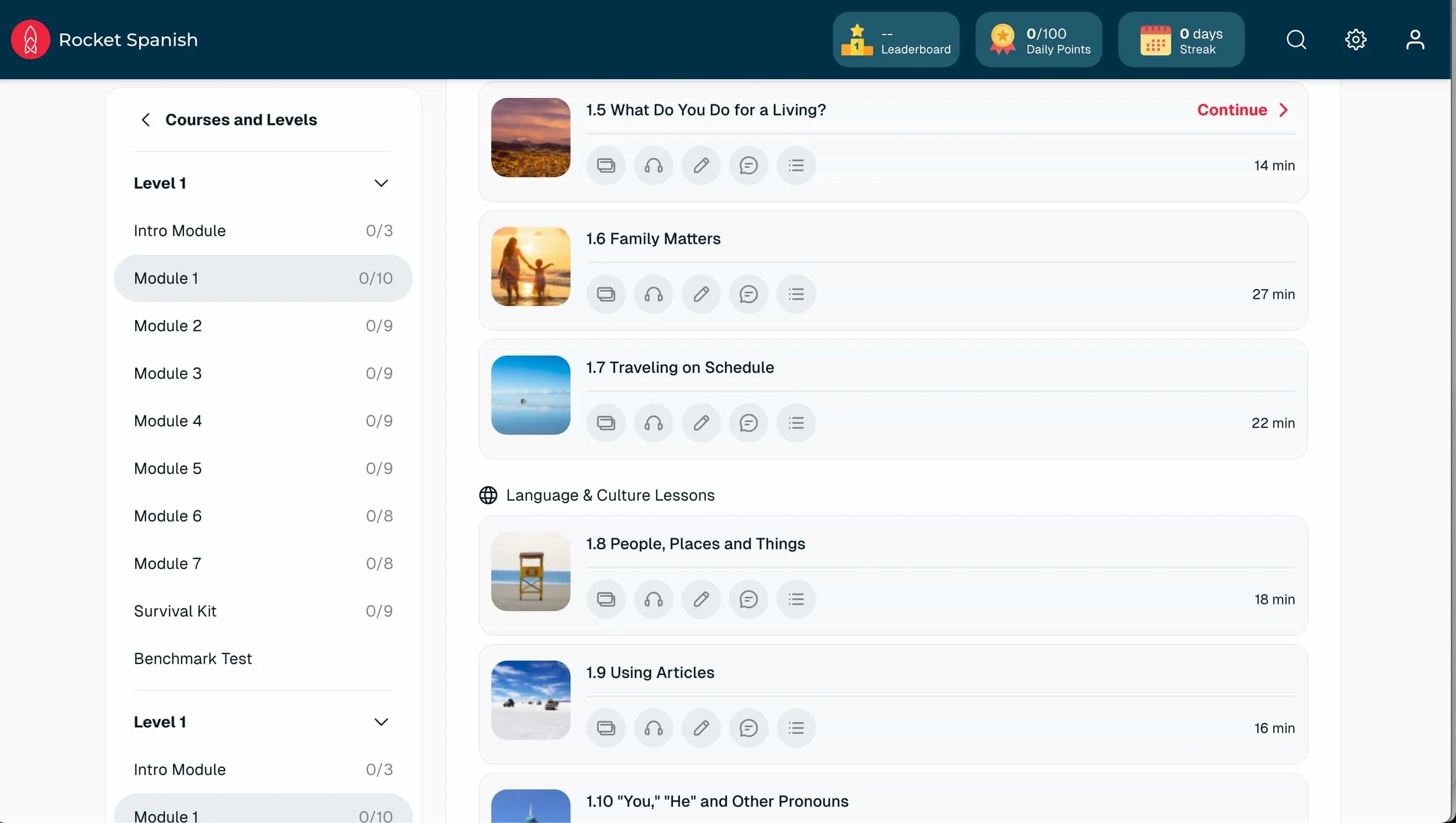Expand the second Level 1 section

pyautogui.click(x=382, y=721)
